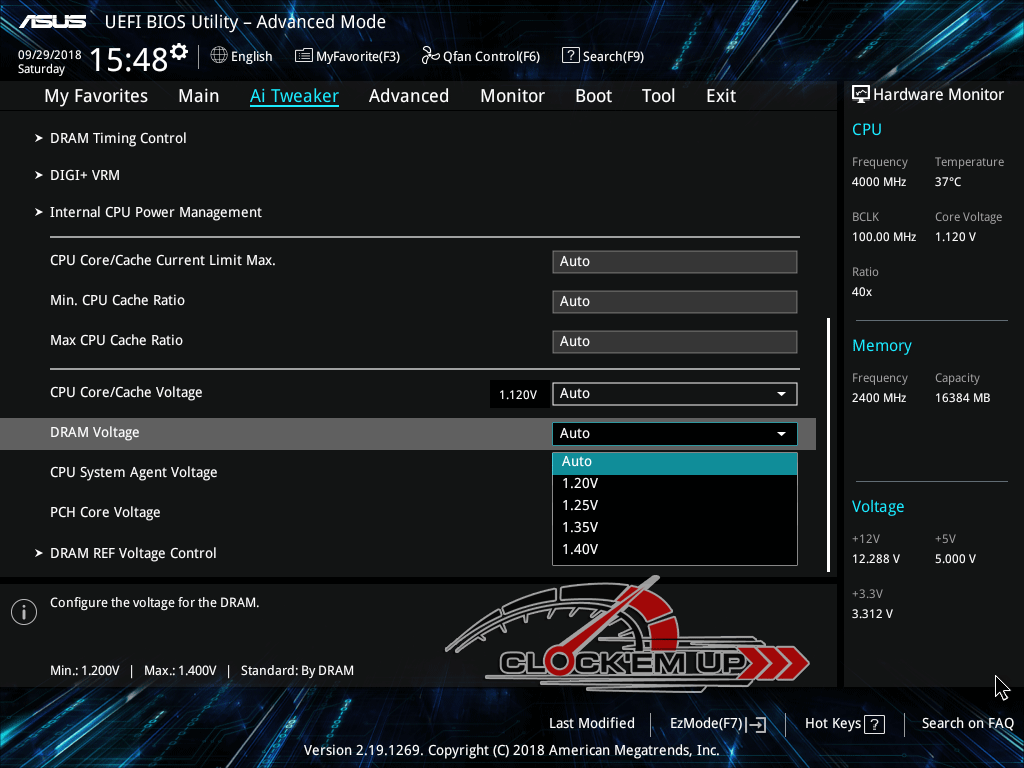Click the info icon beside the description

click(24, 612)
